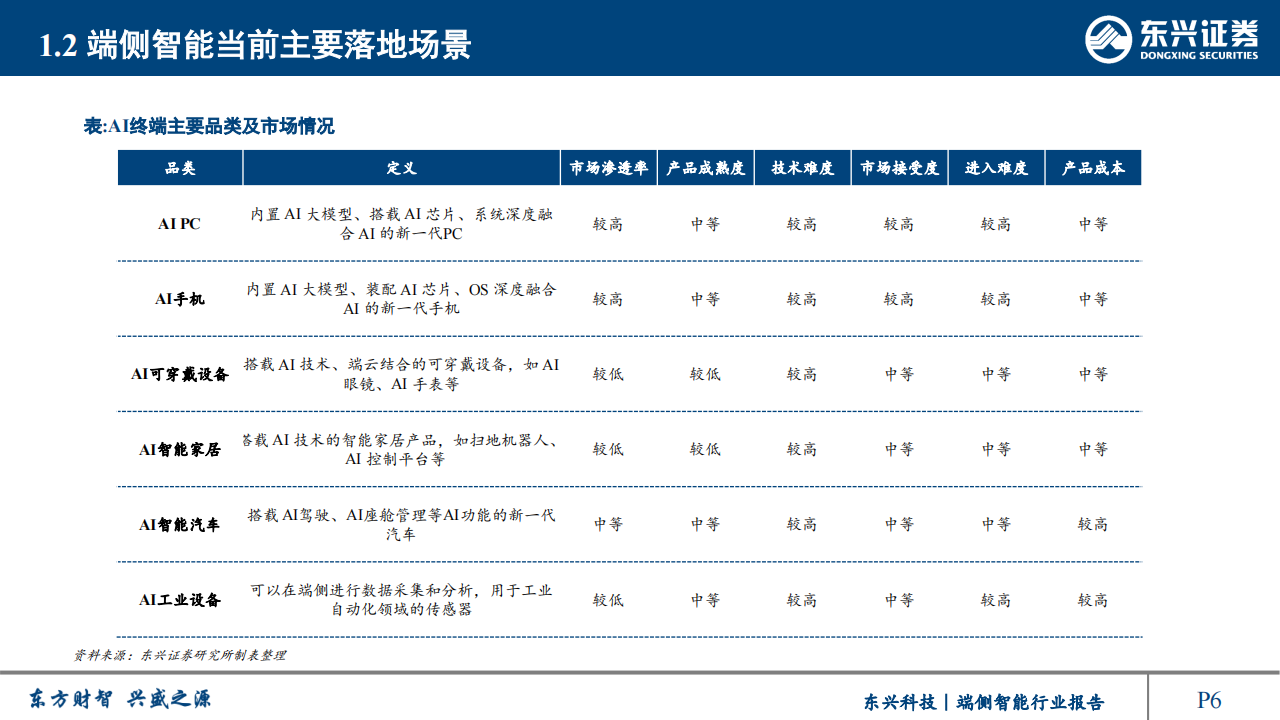
Task: Click the page number 'P6'
Action: (x=1209, y=700)
